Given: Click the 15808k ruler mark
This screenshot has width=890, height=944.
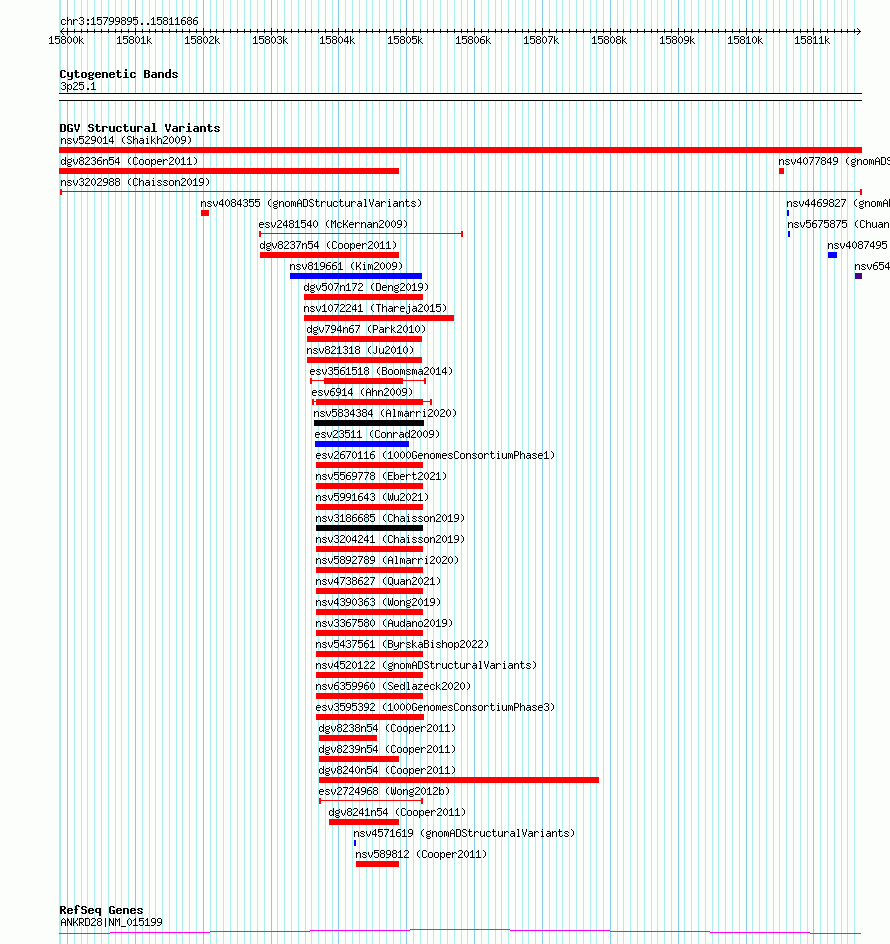Looking at the screenshot, I should point(609,40).
